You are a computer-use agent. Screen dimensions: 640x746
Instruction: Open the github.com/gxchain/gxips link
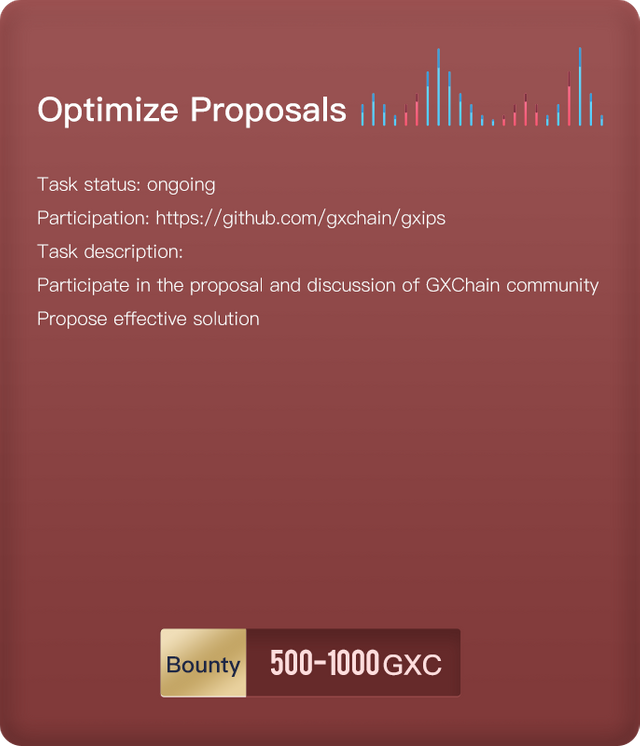[x=300, y=218]
